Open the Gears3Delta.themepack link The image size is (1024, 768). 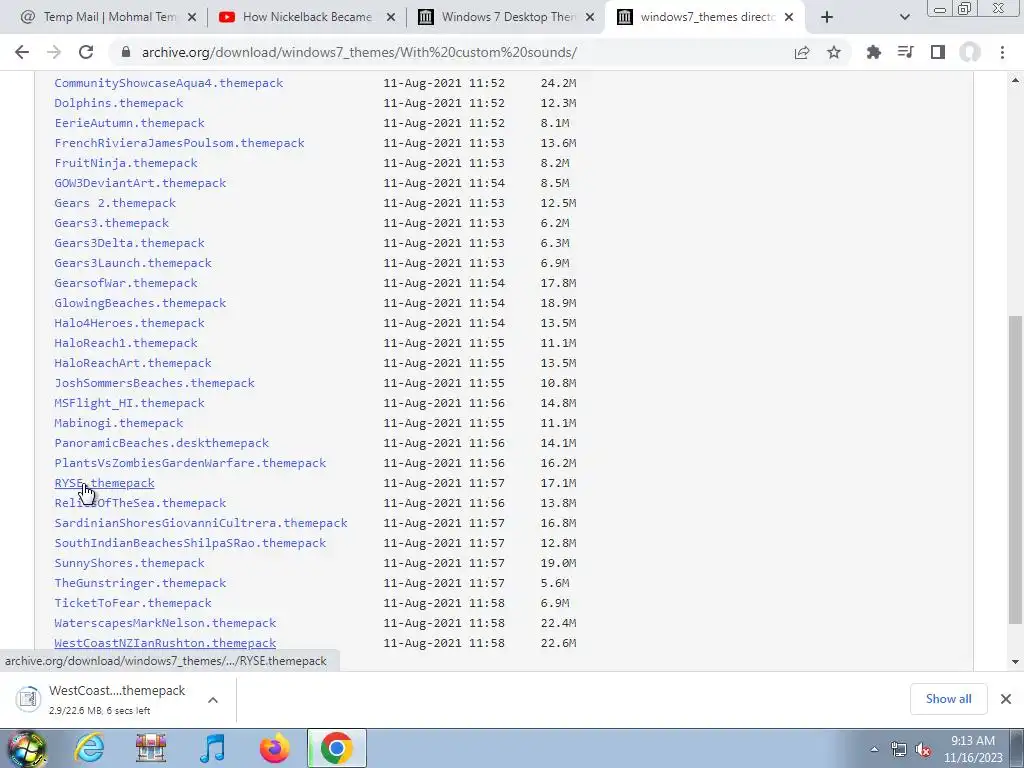pyautogui.click(x=129, y=243)
